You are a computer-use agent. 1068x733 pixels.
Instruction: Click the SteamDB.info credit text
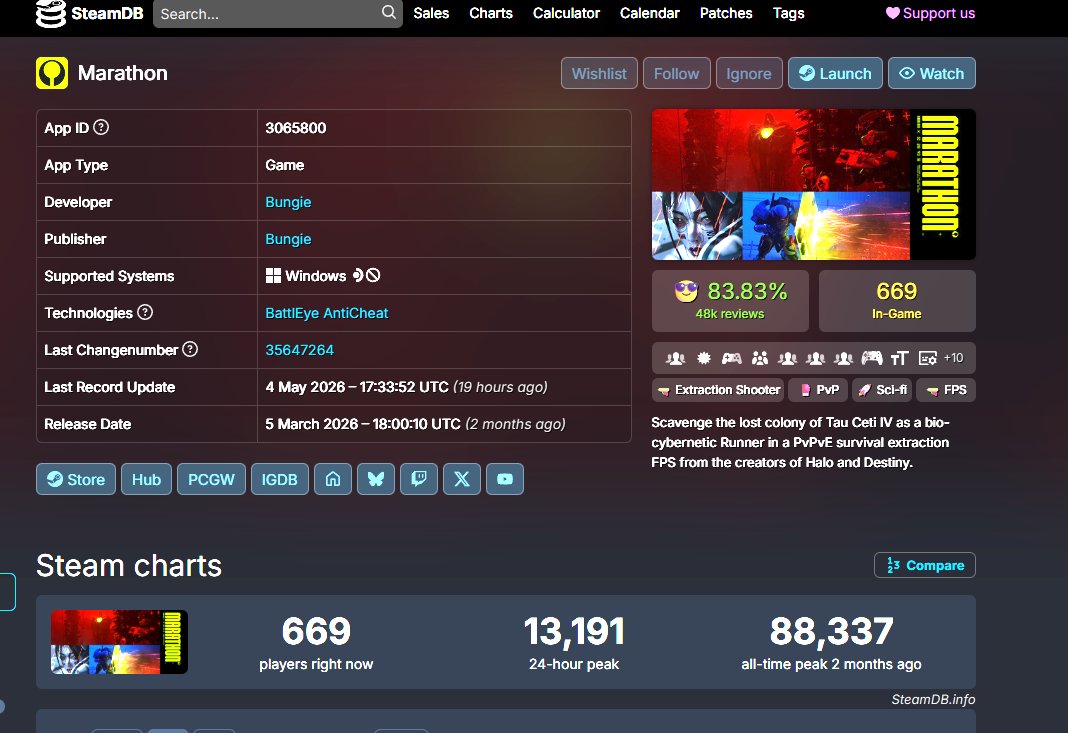tap(933, 700)
